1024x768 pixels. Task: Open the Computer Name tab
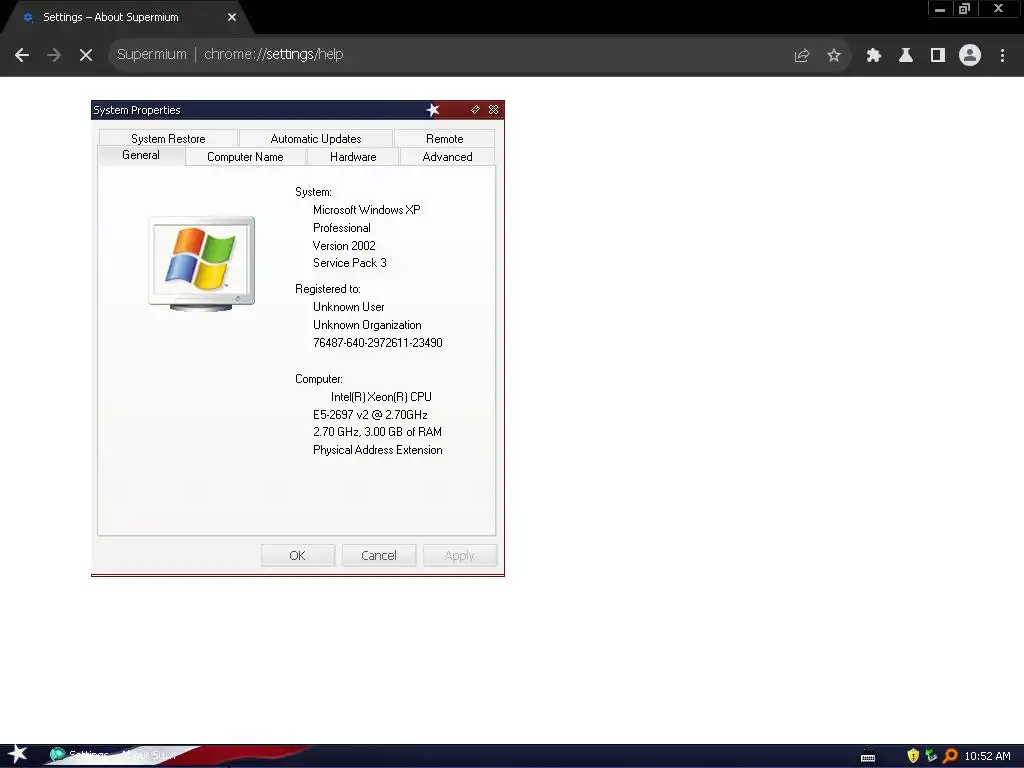coord(245,157)
